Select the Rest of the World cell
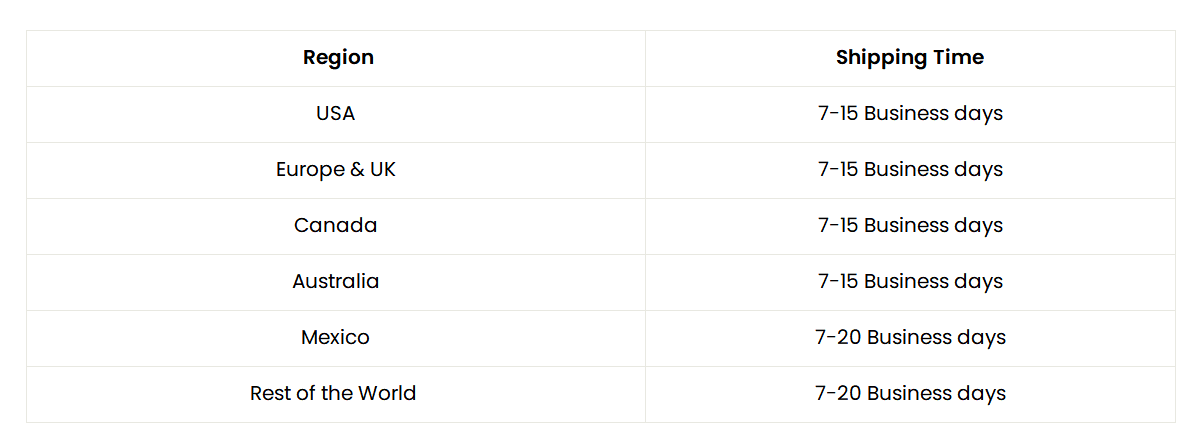 (333, 394)
